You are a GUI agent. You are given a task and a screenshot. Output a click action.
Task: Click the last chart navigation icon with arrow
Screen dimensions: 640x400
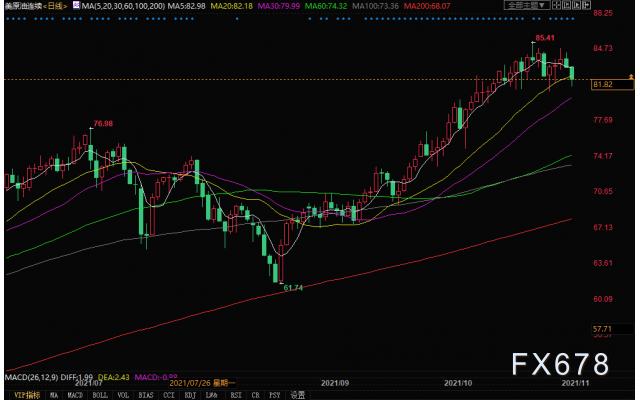586,5
